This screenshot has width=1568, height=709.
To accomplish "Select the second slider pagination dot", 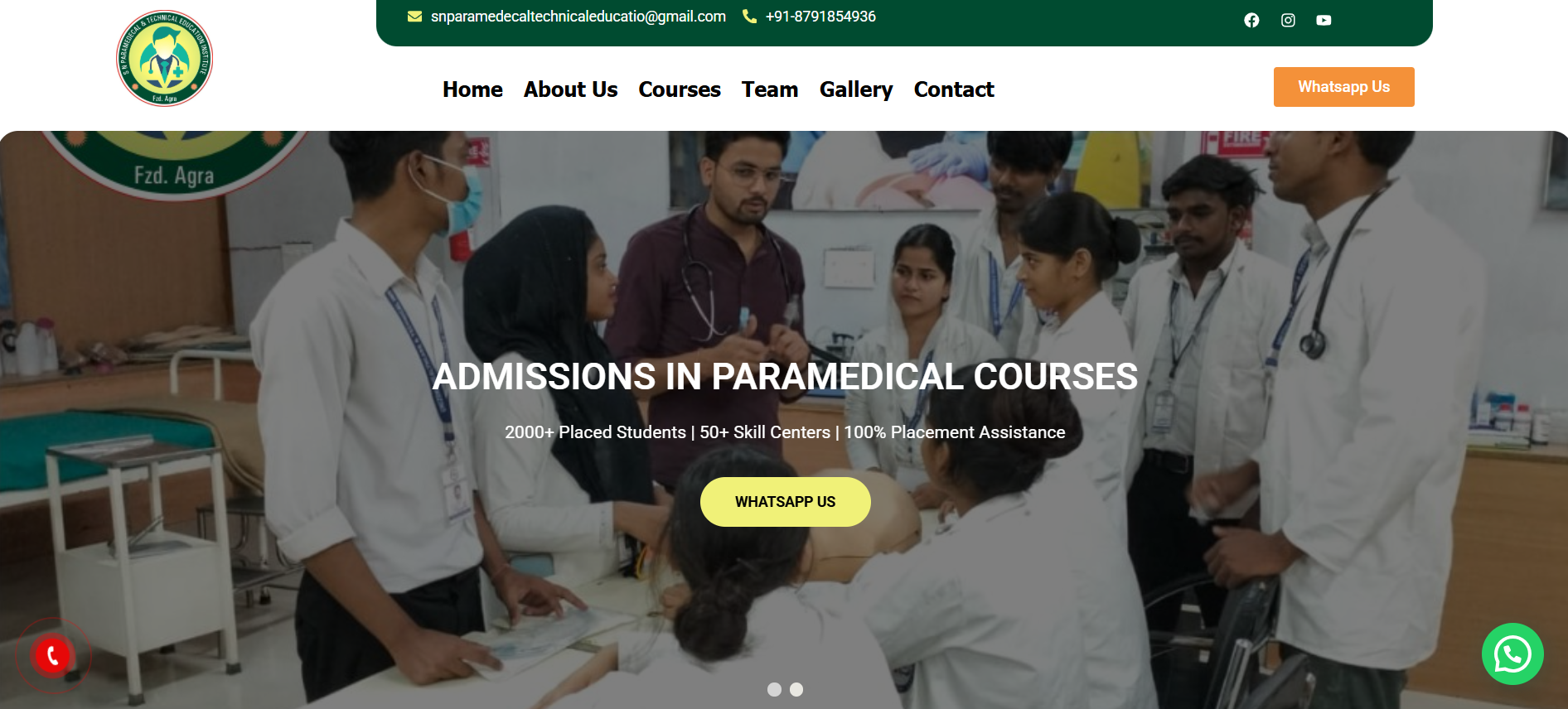I will pyautogui.click(x=796, y=689).
